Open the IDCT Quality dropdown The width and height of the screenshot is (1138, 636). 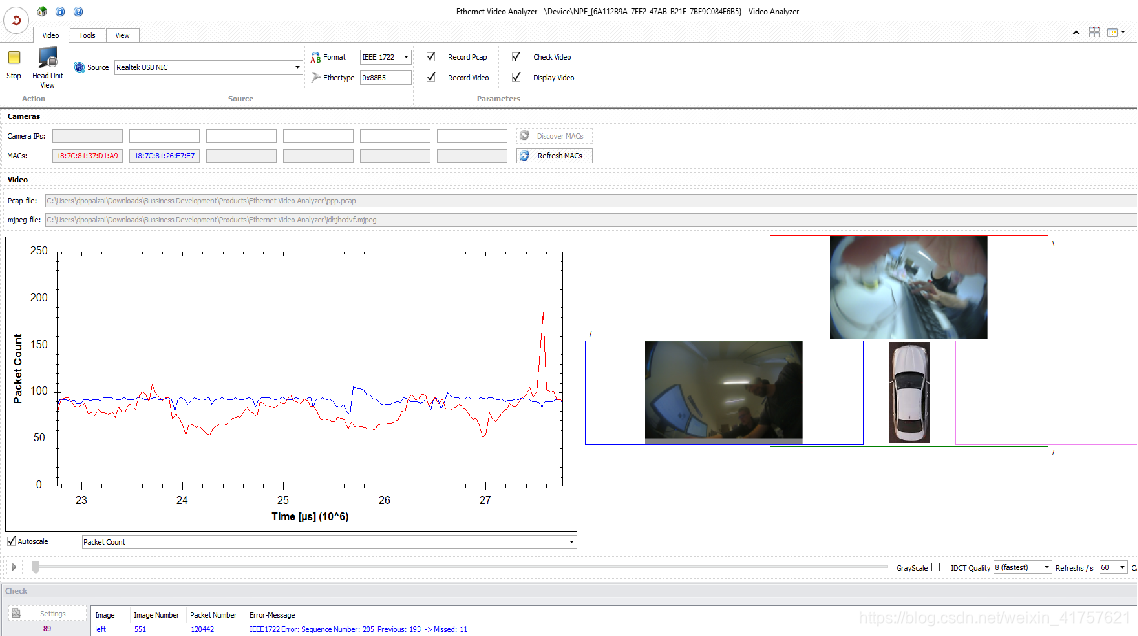(1046, 568)
